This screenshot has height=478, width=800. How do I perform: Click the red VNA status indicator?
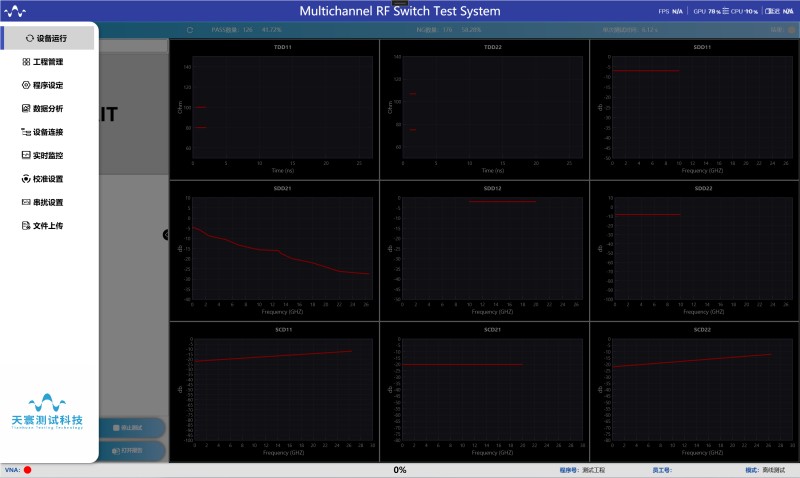tap(28, 470)
